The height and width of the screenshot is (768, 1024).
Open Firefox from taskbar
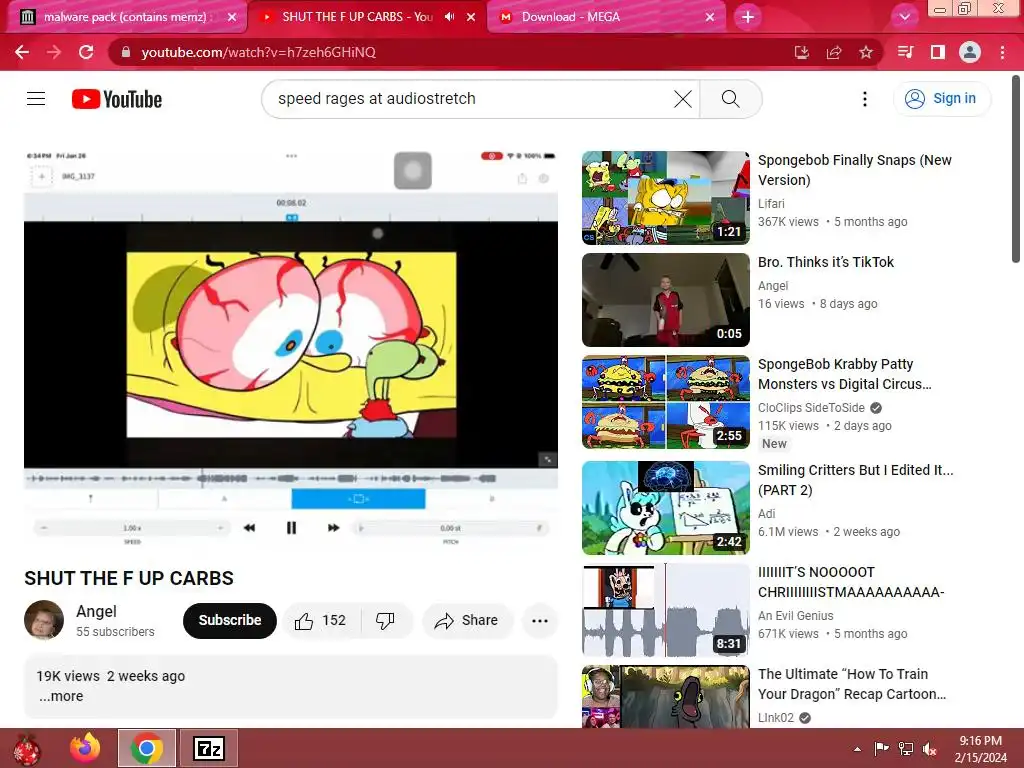point(85,748)
